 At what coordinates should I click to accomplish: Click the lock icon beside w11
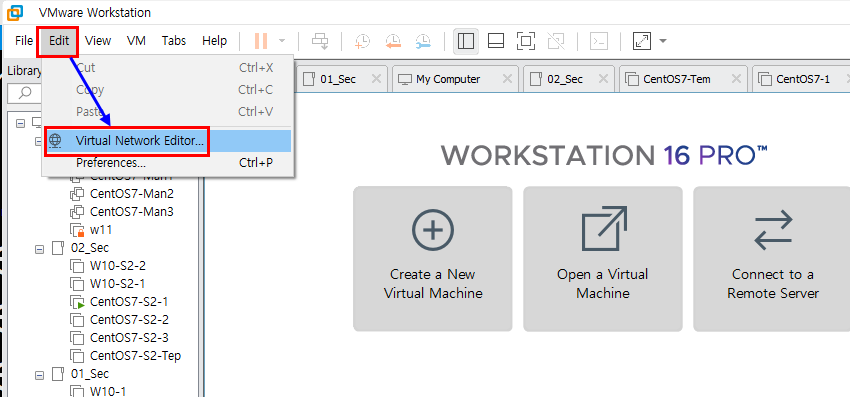coord(81,234)
